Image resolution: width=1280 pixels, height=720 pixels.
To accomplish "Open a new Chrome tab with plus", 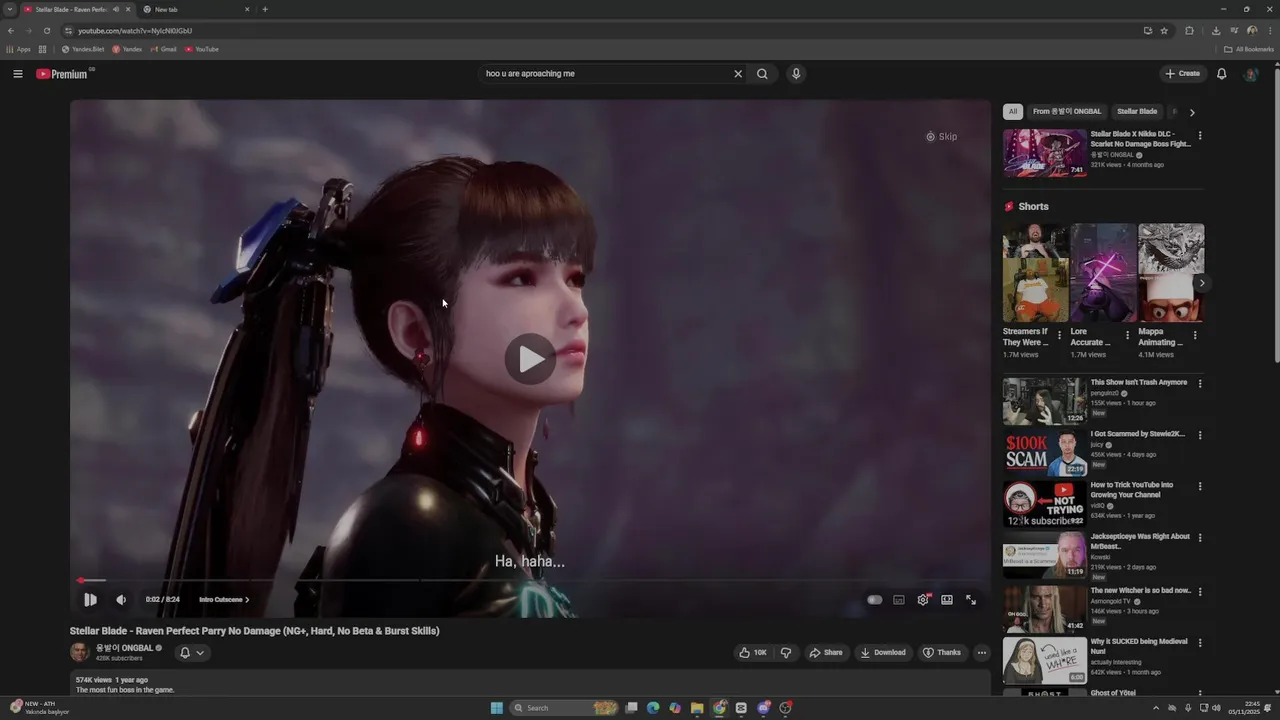I will pyautogui.click(x=265, y=9).
